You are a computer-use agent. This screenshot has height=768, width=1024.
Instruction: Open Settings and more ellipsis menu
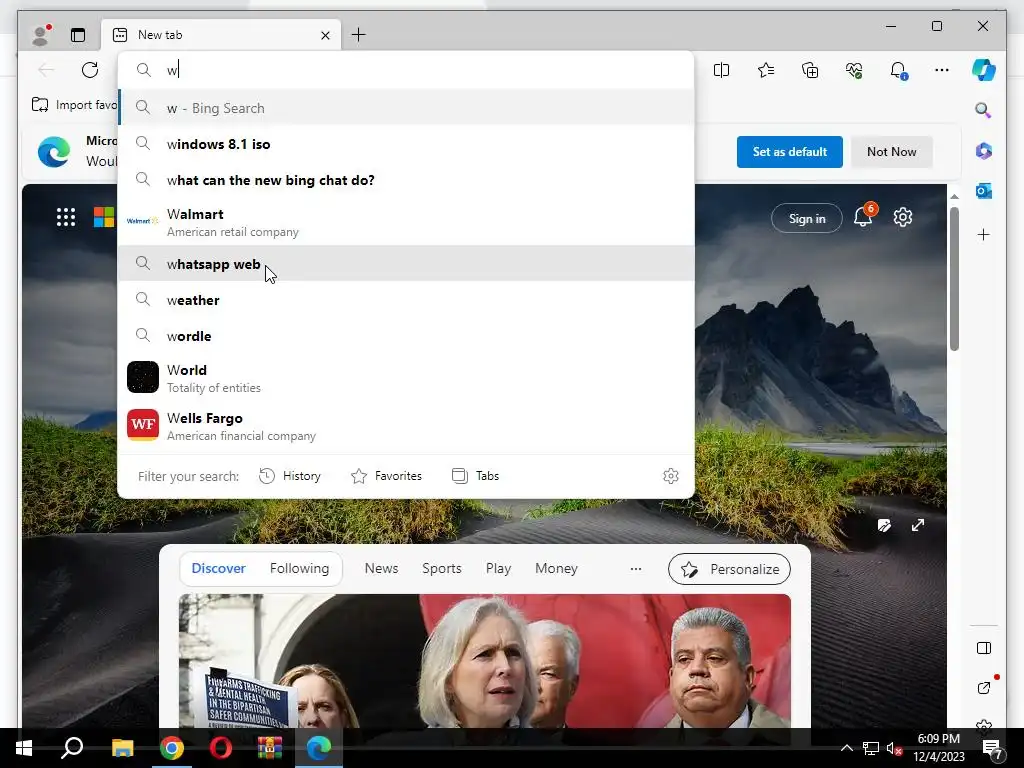(x=942, y=70)
